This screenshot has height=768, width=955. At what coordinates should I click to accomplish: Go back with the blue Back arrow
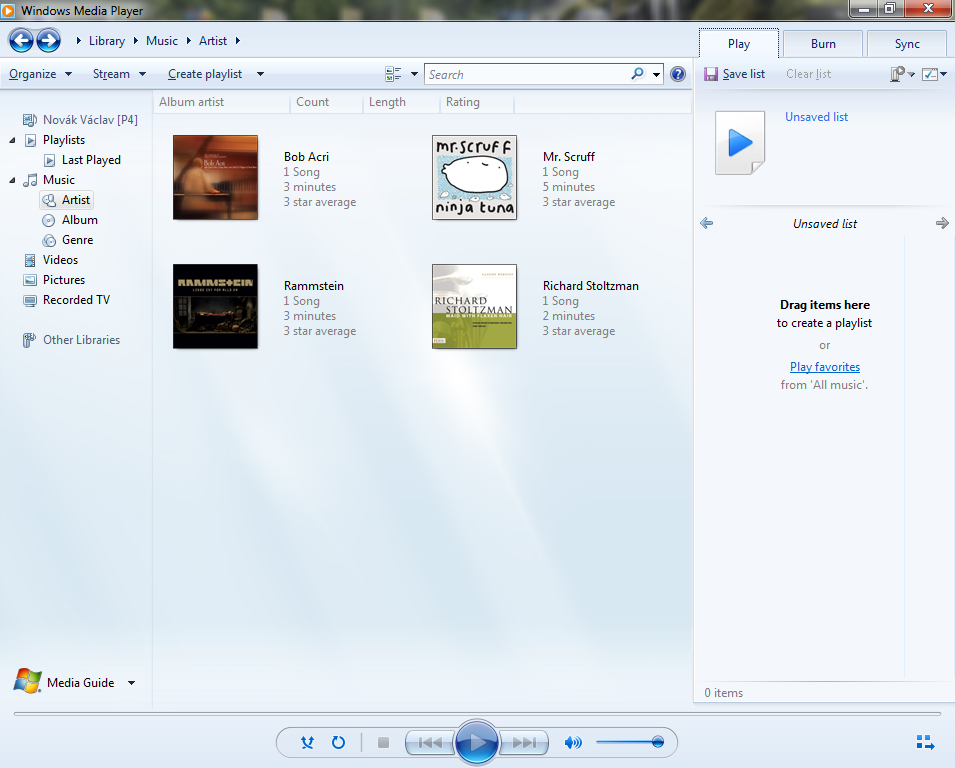click(21, 41)
